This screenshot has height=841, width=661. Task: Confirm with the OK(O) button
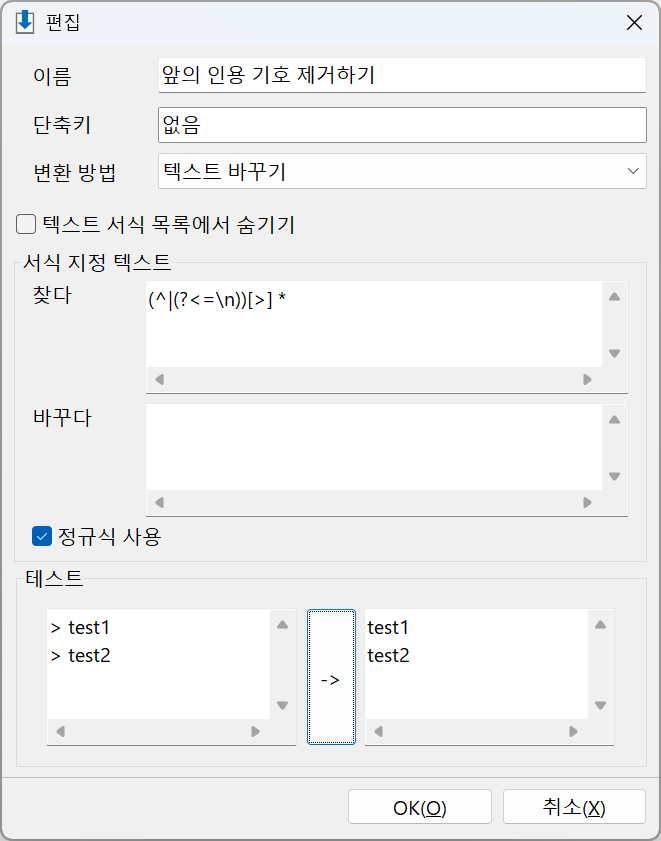pyautogui.click(x=420, y=807)
